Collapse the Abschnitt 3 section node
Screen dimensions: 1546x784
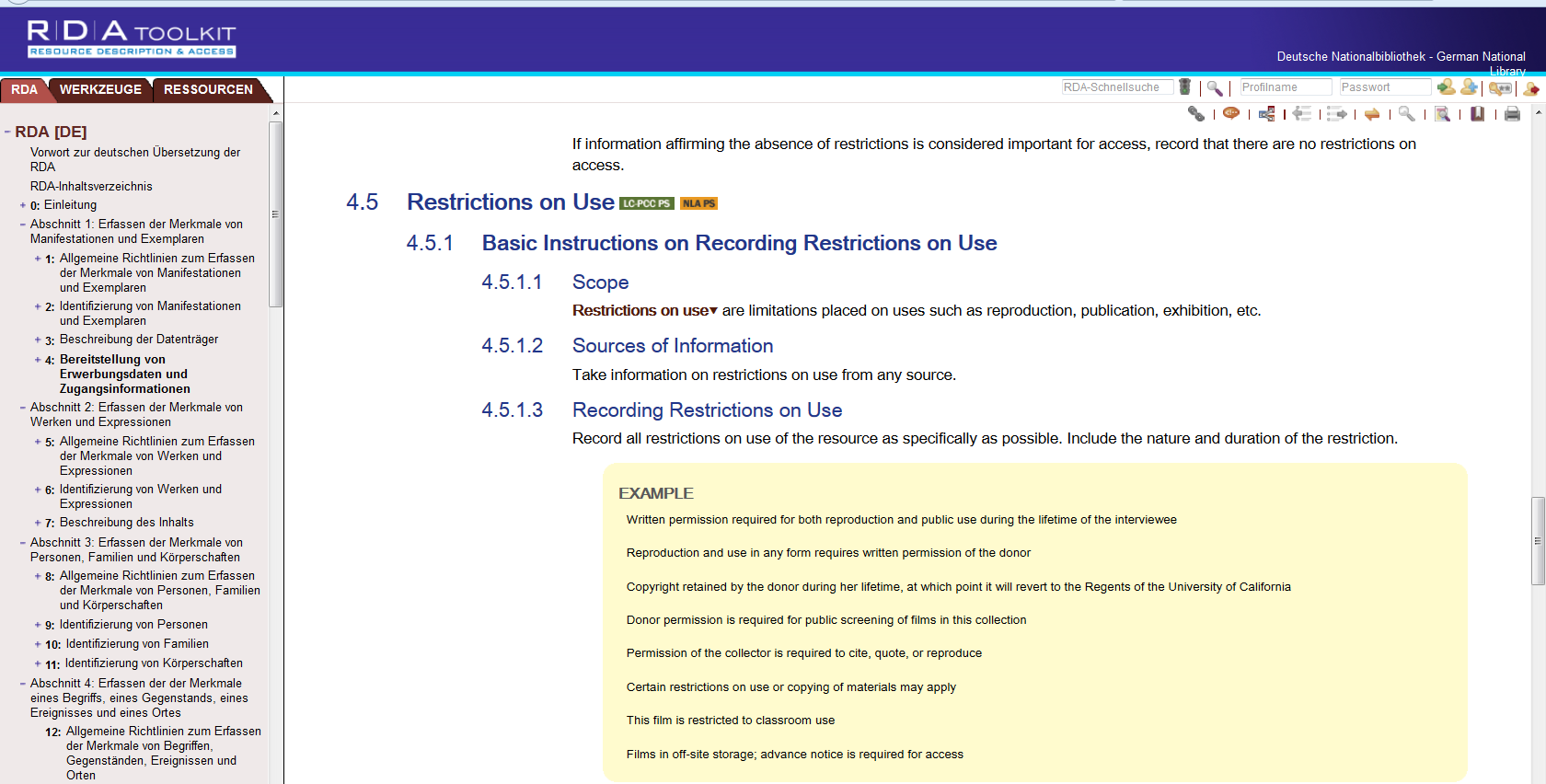22,543
